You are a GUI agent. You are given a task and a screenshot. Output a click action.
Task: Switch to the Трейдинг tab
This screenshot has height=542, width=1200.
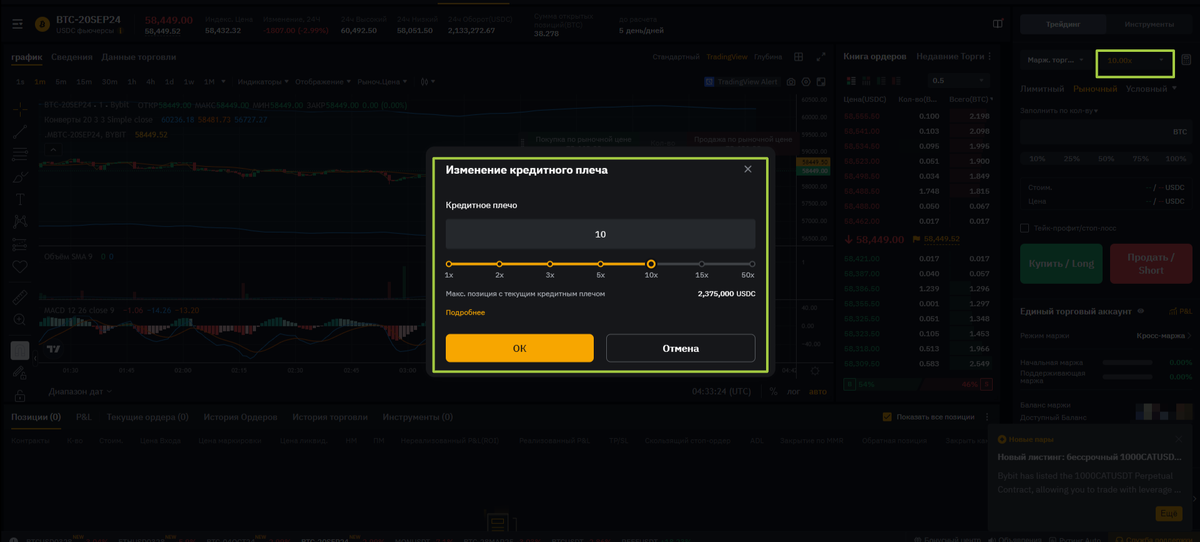coord(1062,24)
